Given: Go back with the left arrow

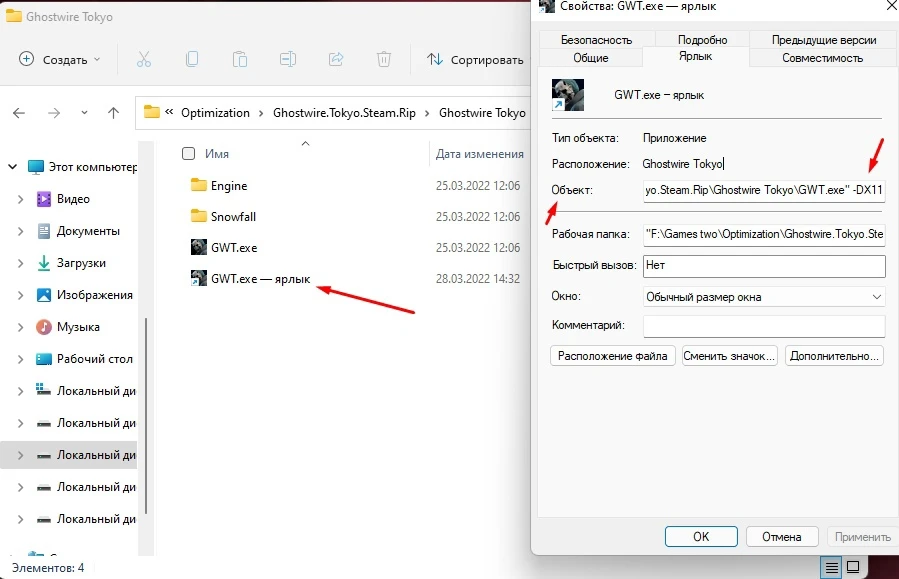Looking at the screenshot, I should (x=19, y=113).
